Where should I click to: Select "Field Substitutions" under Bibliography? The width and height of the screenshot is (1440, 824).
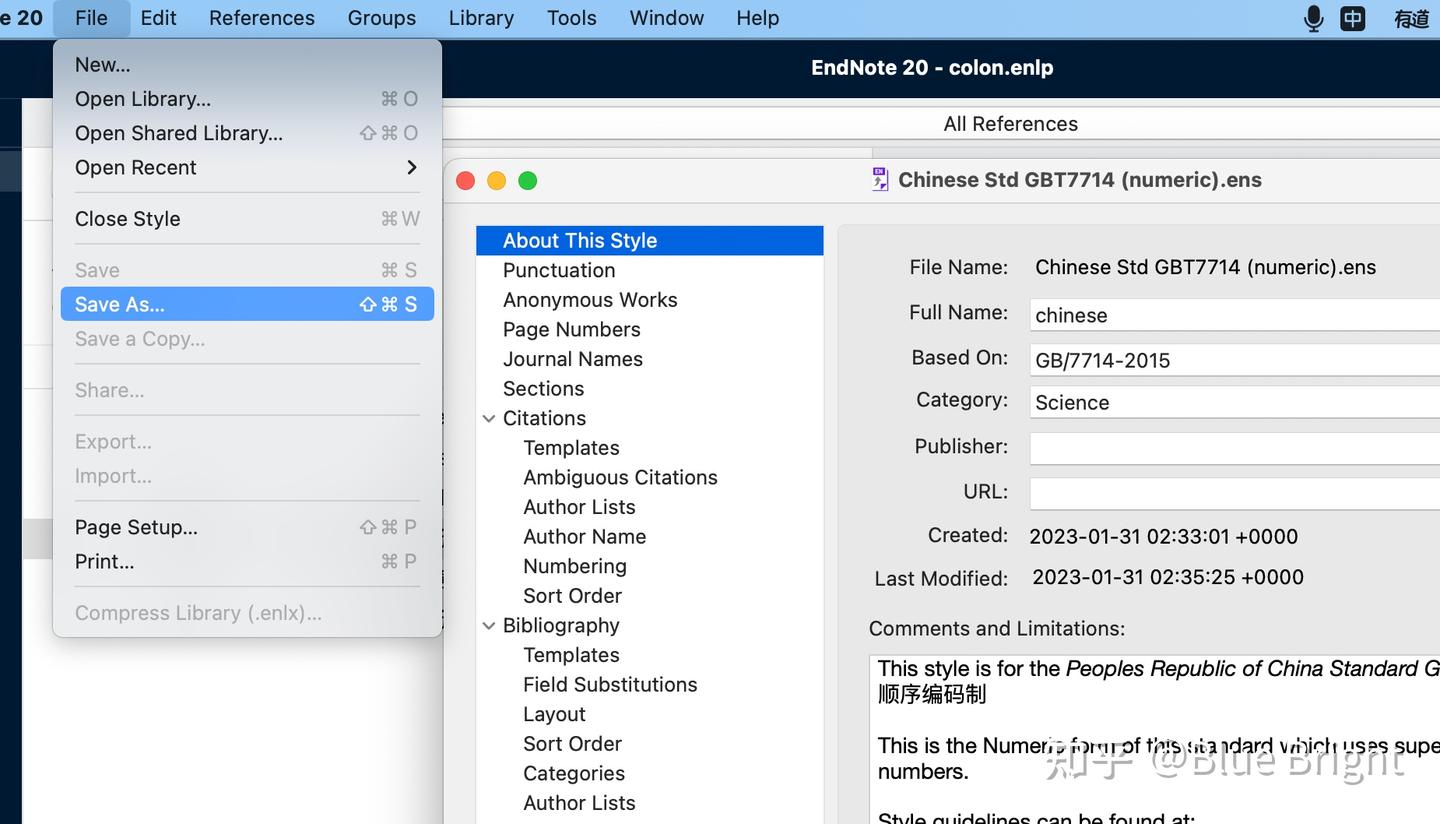(610, 684)
